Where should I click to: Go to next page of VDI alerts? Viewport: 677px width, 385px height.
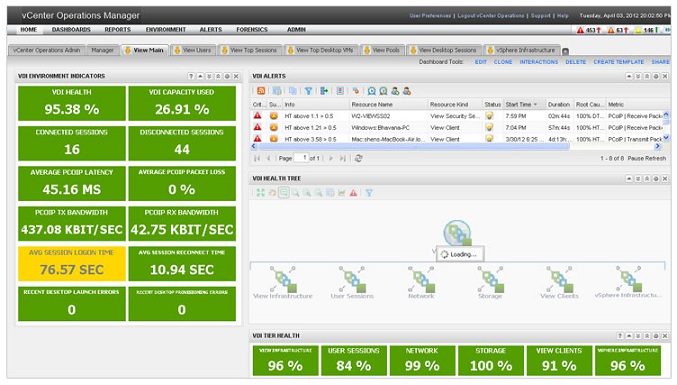[x=331, y=158]
